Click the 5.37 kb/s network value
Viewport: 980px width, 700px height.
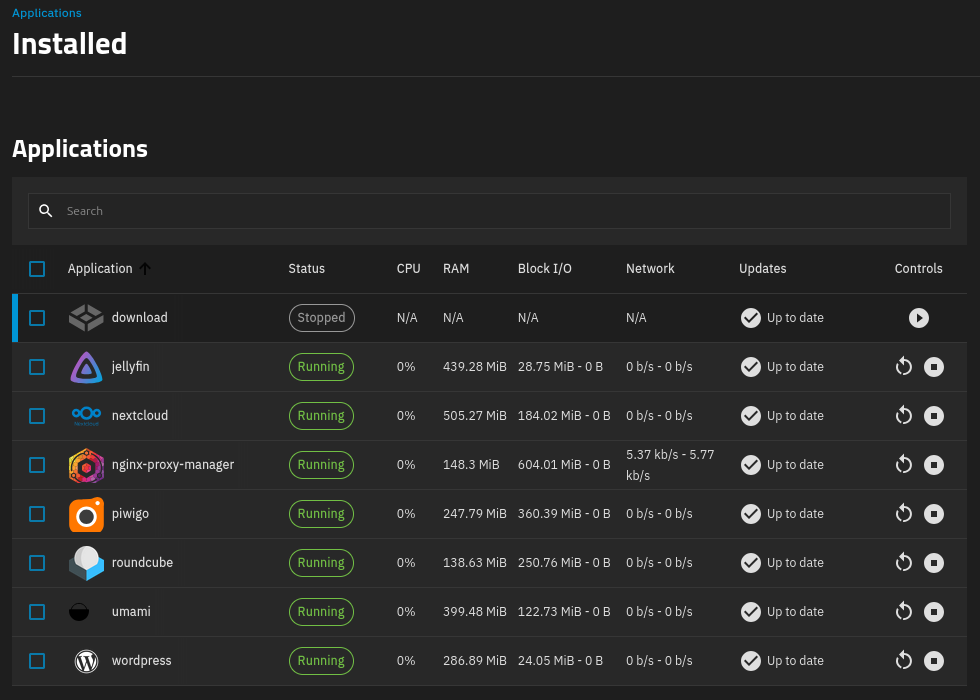670,464
